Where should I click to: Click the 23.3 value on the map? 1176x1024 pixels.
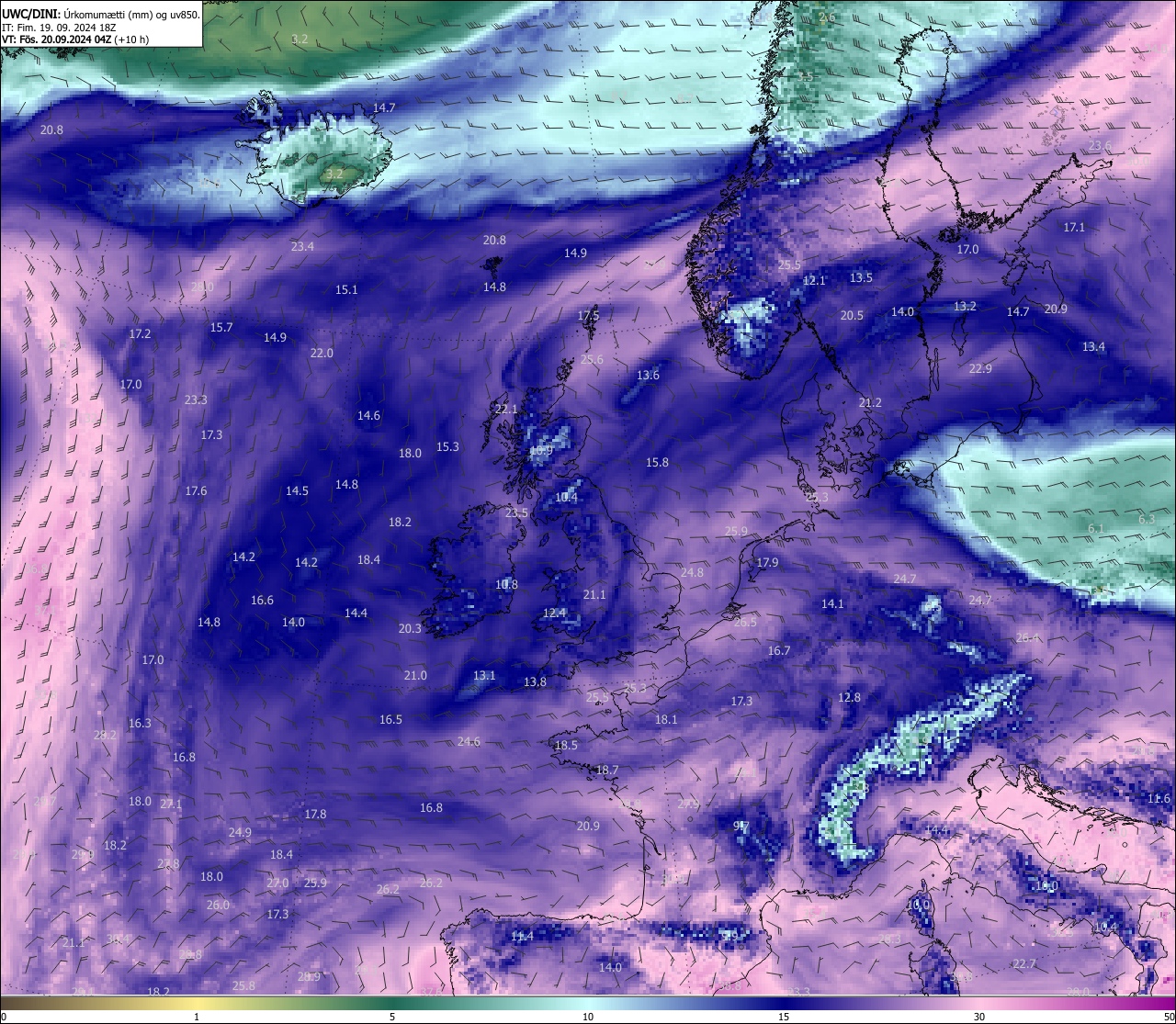tap(196, 399)
